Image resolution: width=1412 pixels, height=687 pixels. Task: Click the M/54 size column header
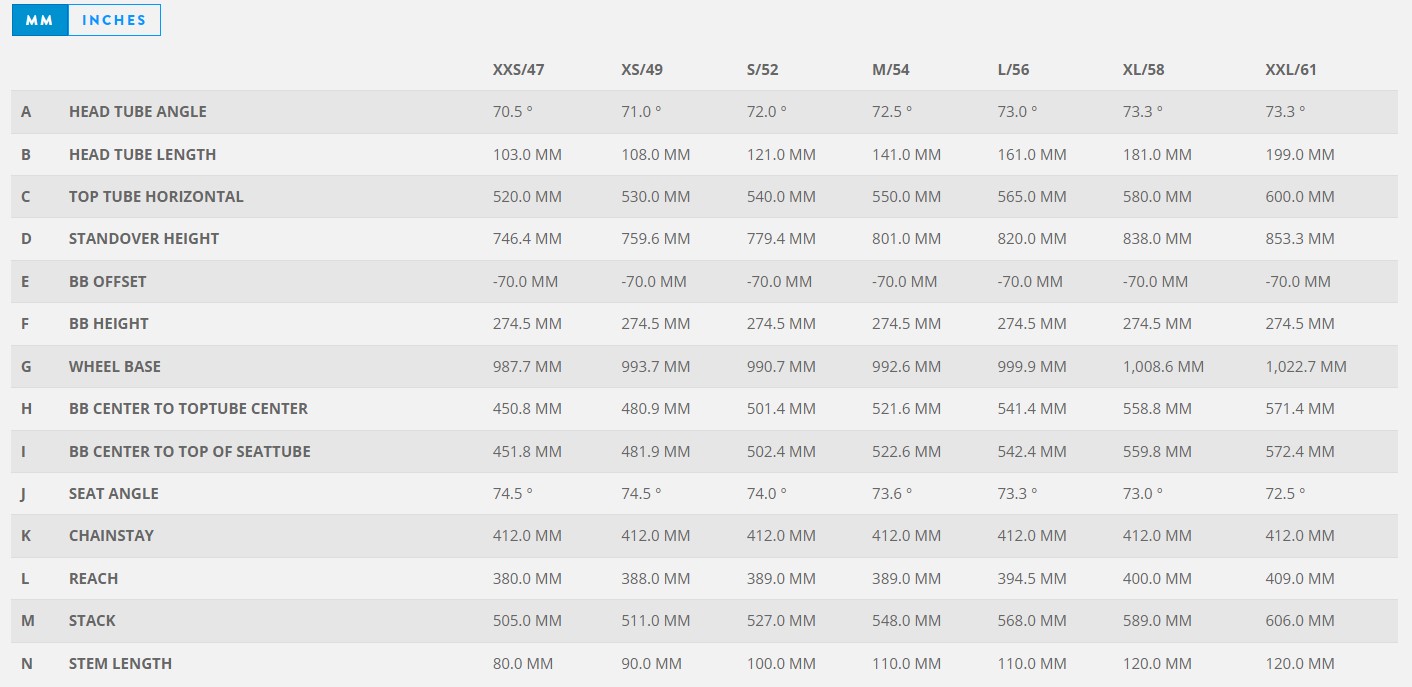click(x=891, y=70)
